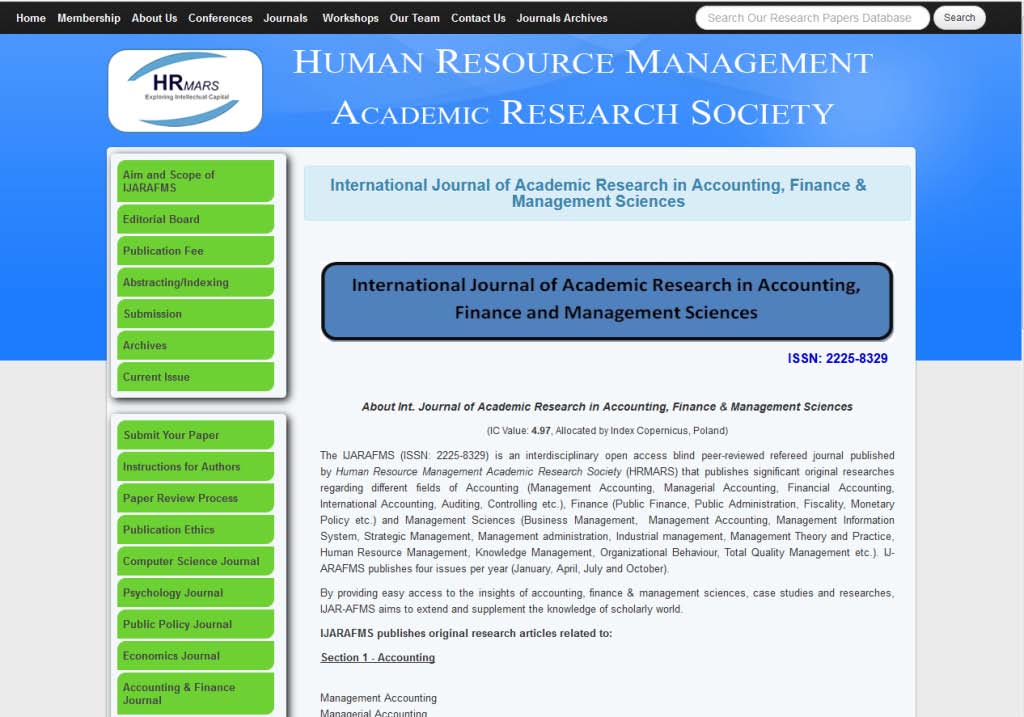Open the Journals Archives nav link
1024x717 pixels.
click(x=562, y=18)
